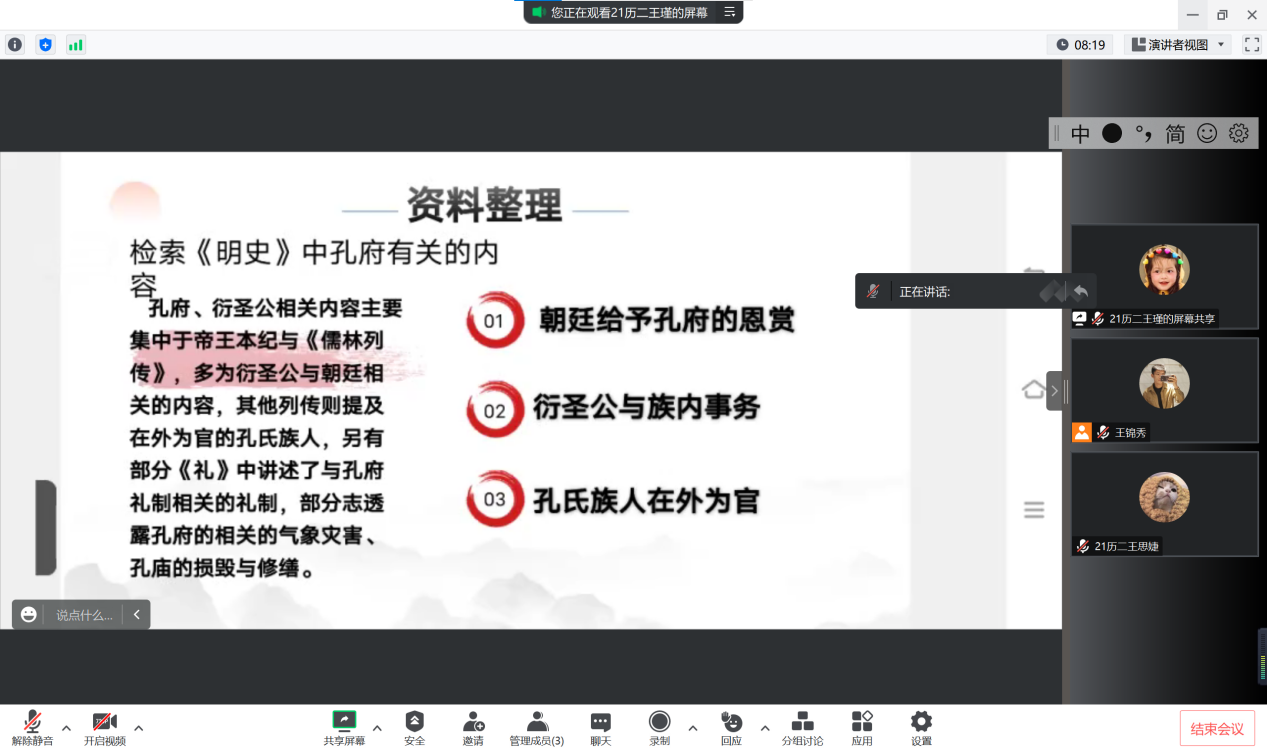Open the input method settings gear
This screenshot has height=749, width=1267.
[1237, 132]
